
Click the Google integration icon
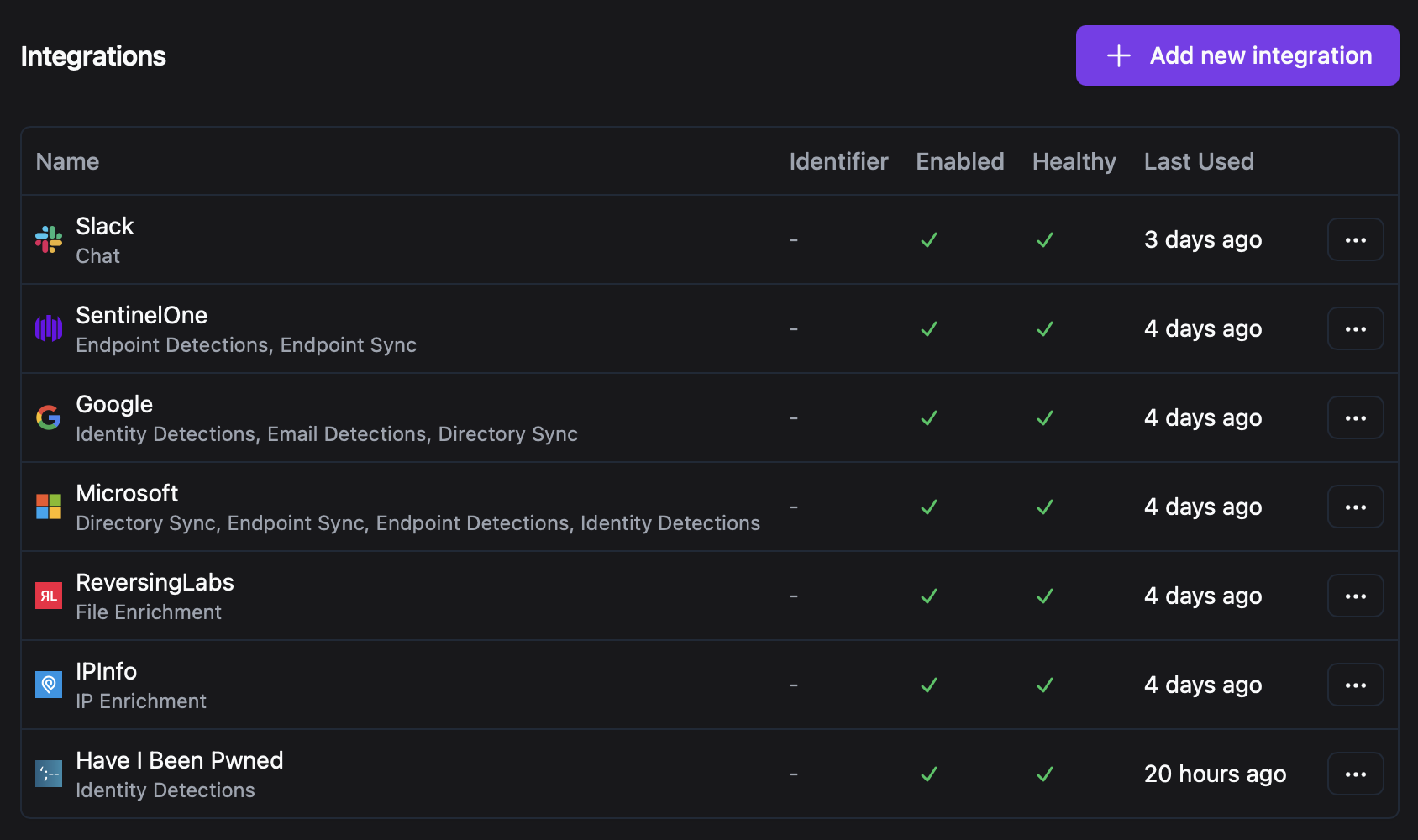[x=48, y=417]
